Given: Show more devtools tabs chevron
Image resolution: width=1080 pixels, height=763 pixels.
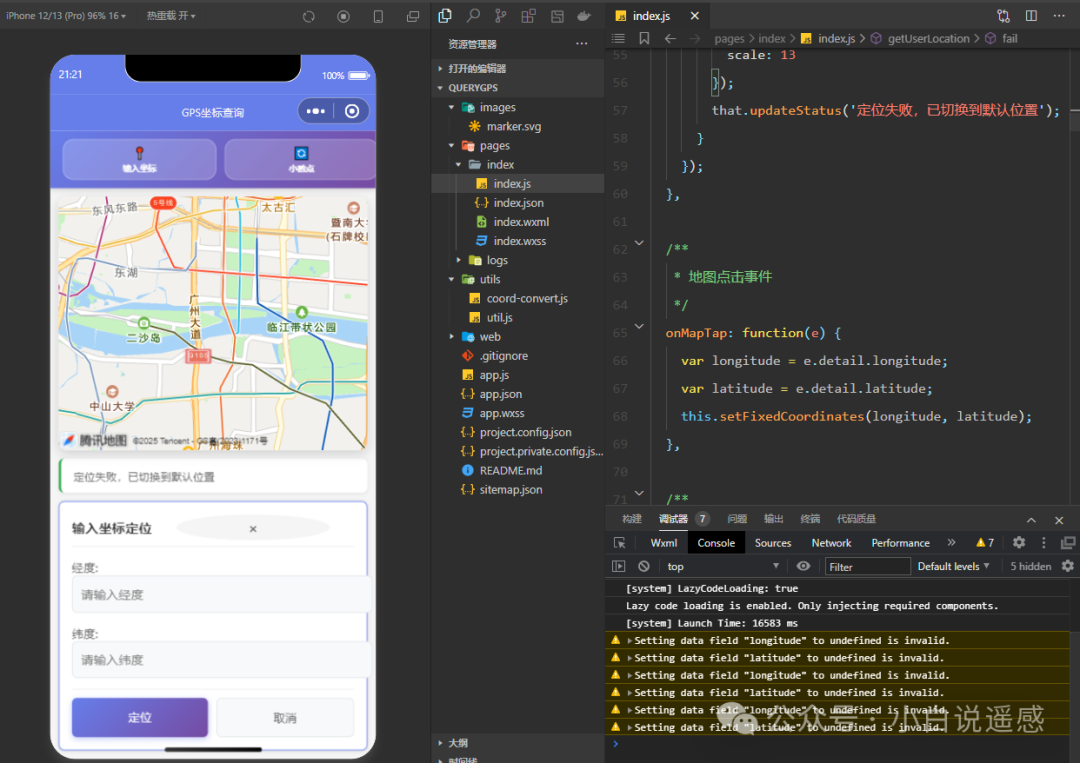Looking at the screenshot, I should point(951,543).
